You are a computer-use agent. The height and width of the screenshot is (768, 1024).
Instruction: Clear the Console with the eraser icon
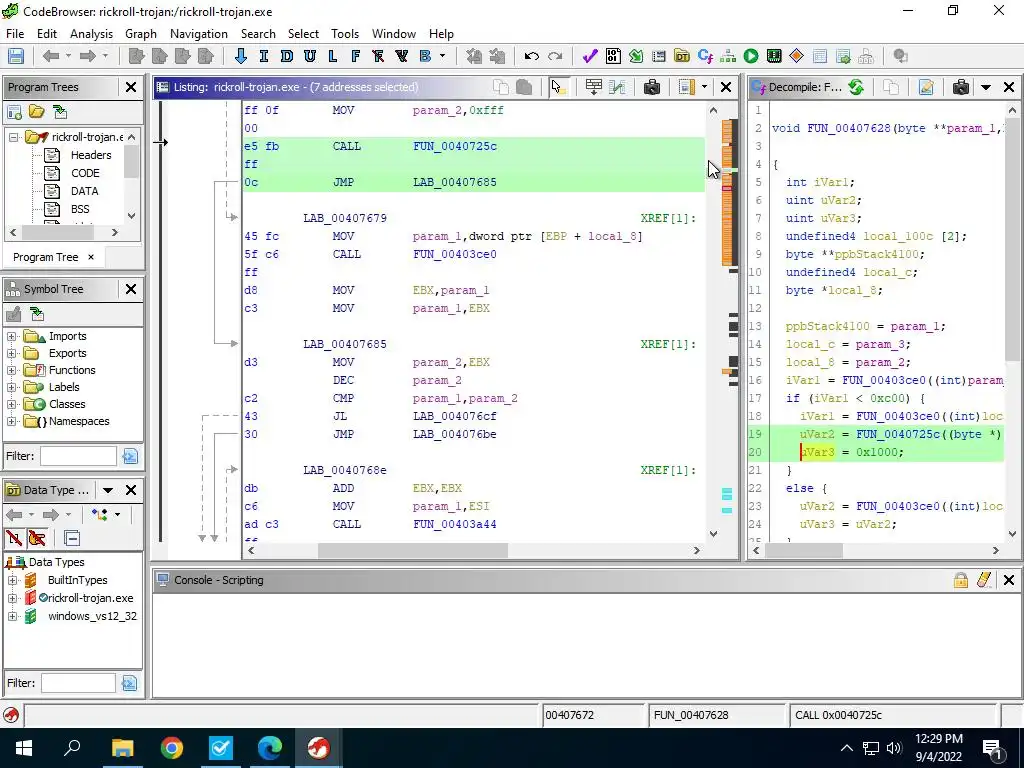click(984, 580)
